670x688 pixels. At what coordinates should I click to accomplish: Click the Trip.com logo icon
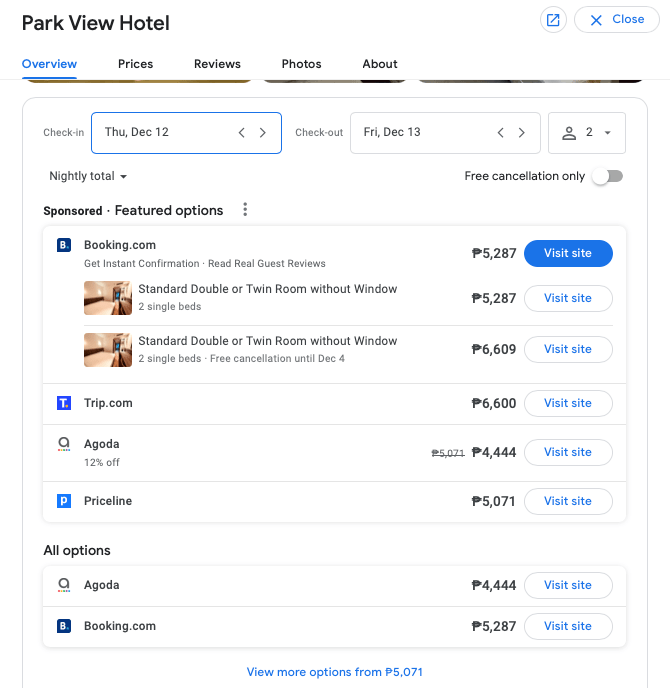click(64, 403)
